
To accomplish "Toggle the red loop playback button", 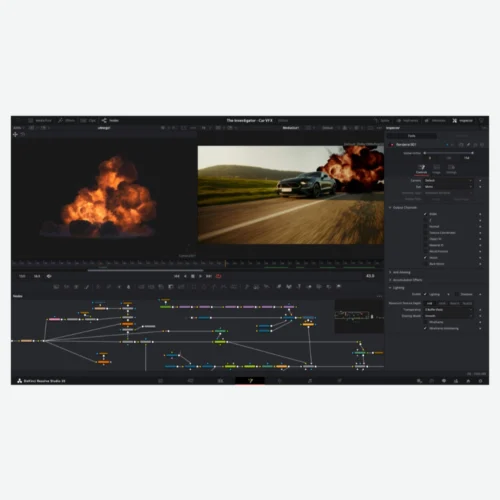I will (219, 276).
